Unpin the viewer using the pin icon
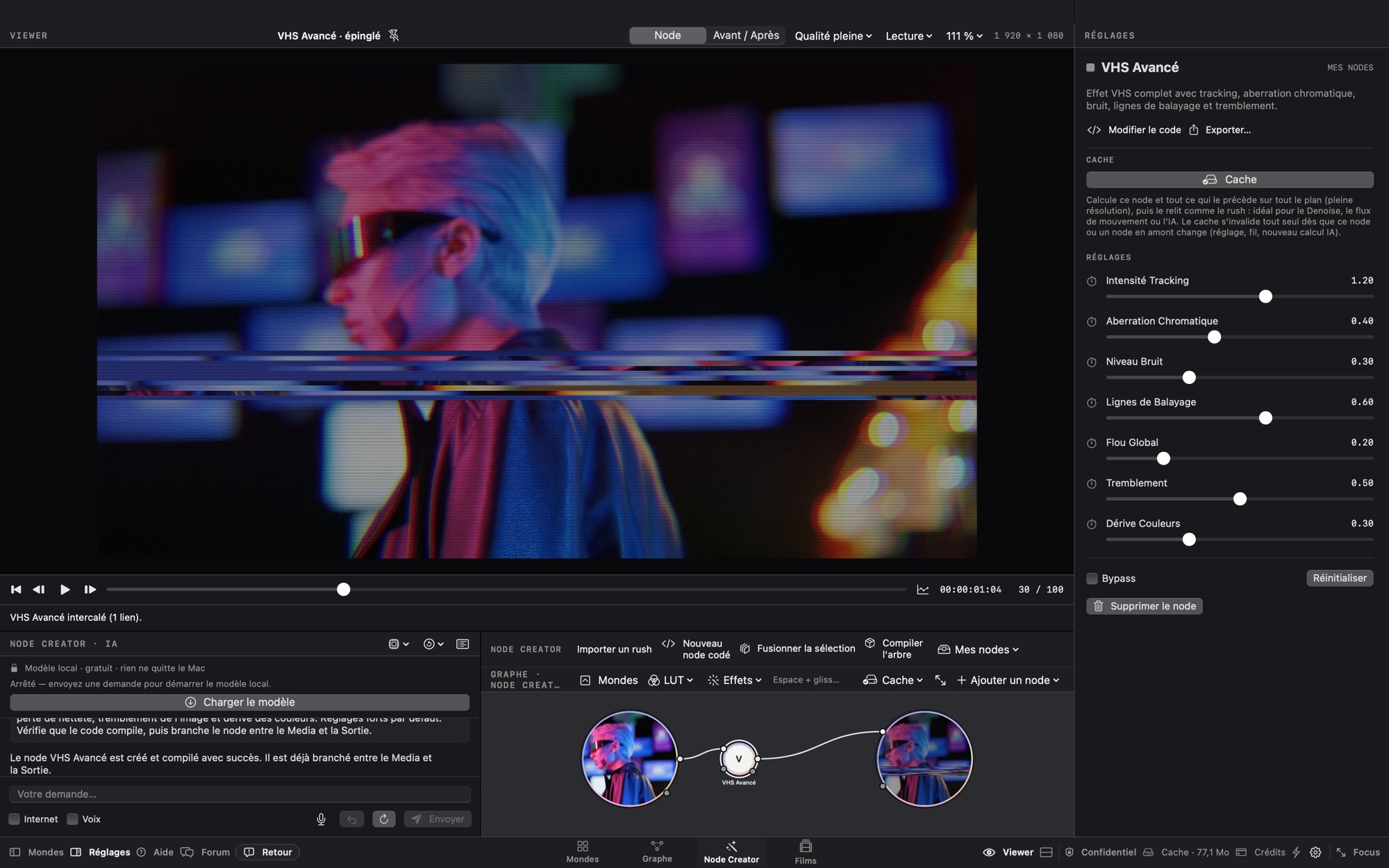This screenshot has height=868, width=1389. tap(394, 35)
